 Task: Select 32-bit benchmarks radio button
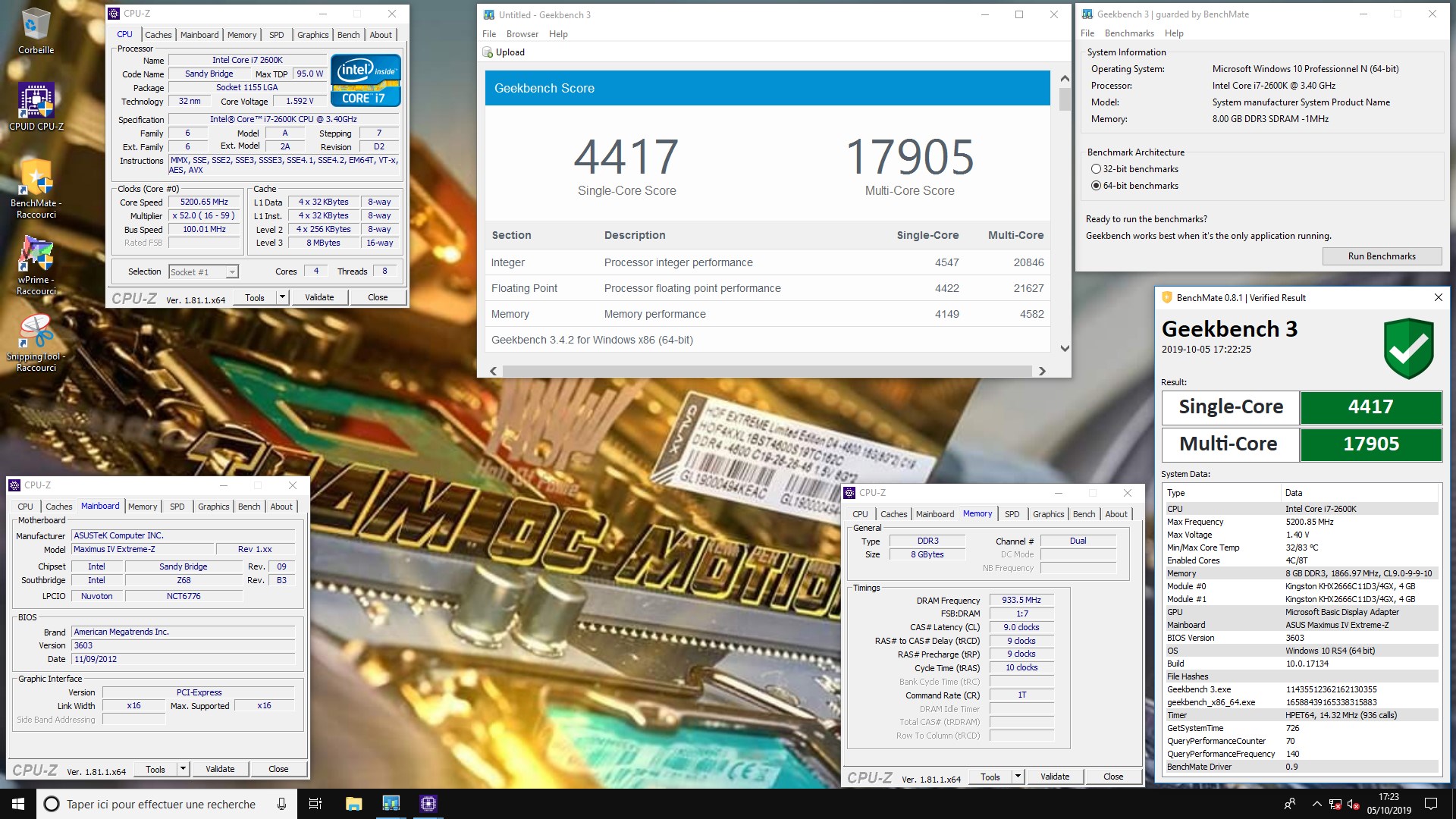(1095, 169)
